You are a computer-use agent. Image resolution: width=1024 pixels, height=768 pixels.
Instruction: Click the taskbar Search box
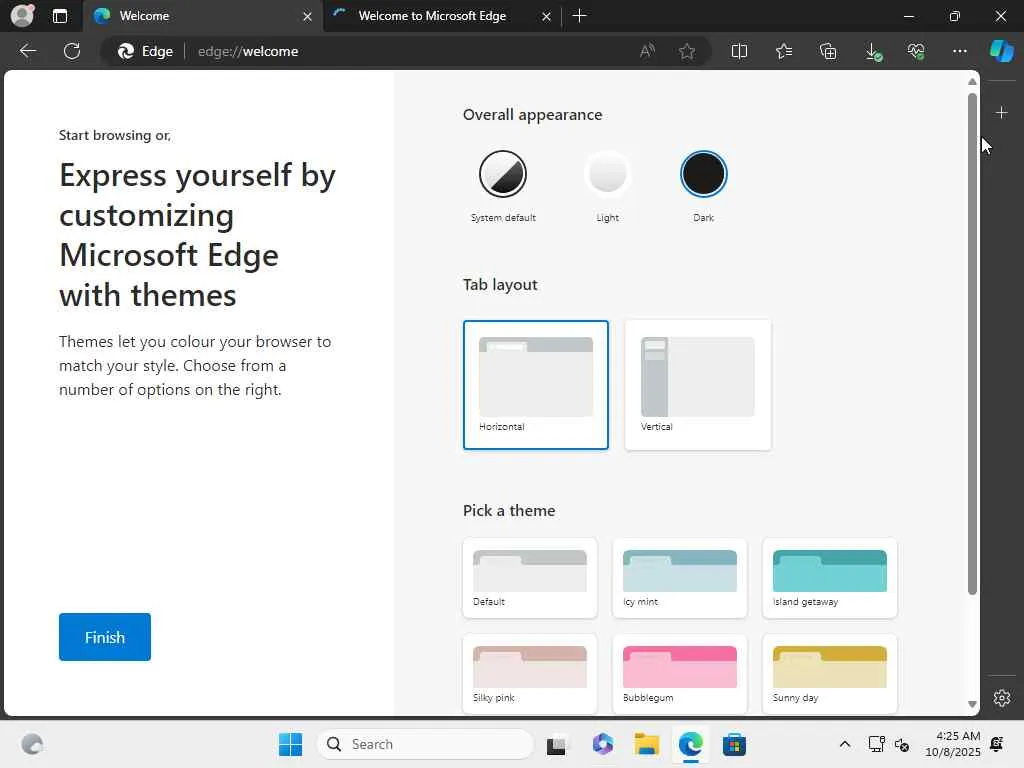[x=425, y=744]
